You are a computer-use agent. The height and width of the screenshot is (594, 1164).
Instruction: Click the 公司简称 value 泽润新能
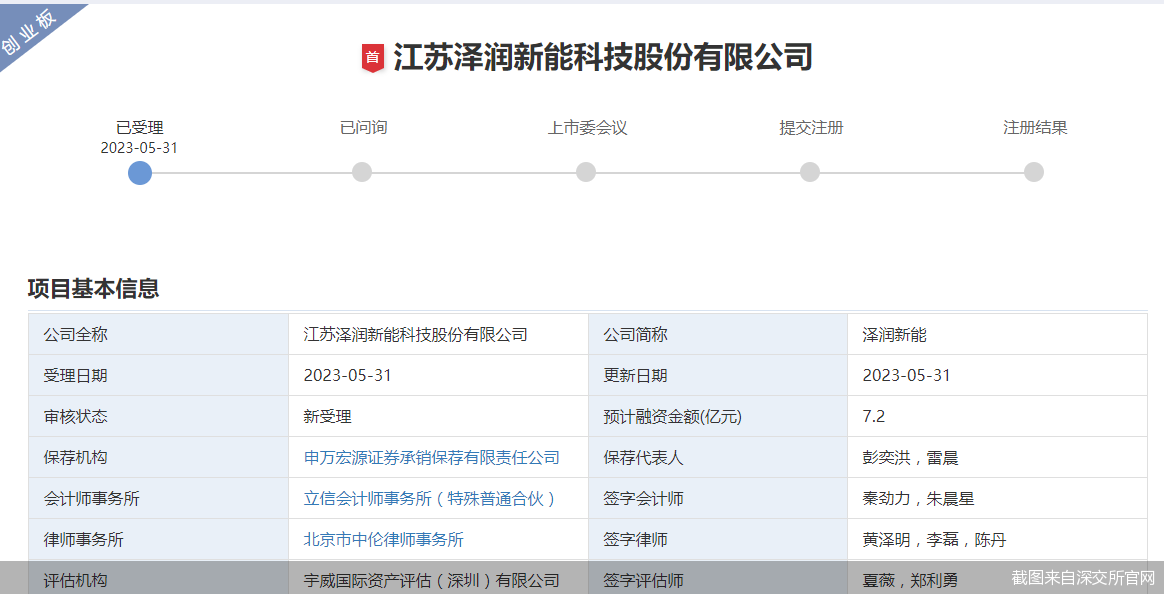(894, 334)
